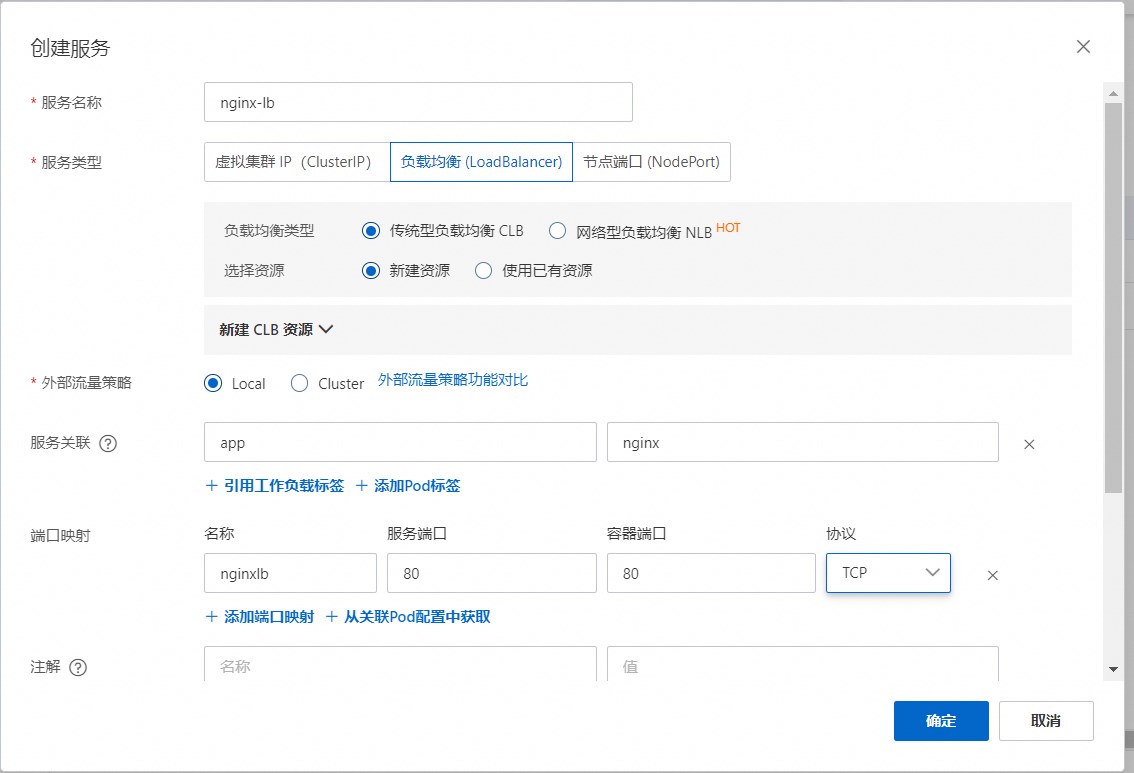Select Cluster external traffic policy
The height and width of the screenshot is (773, 1134).
tap(300, 384)
